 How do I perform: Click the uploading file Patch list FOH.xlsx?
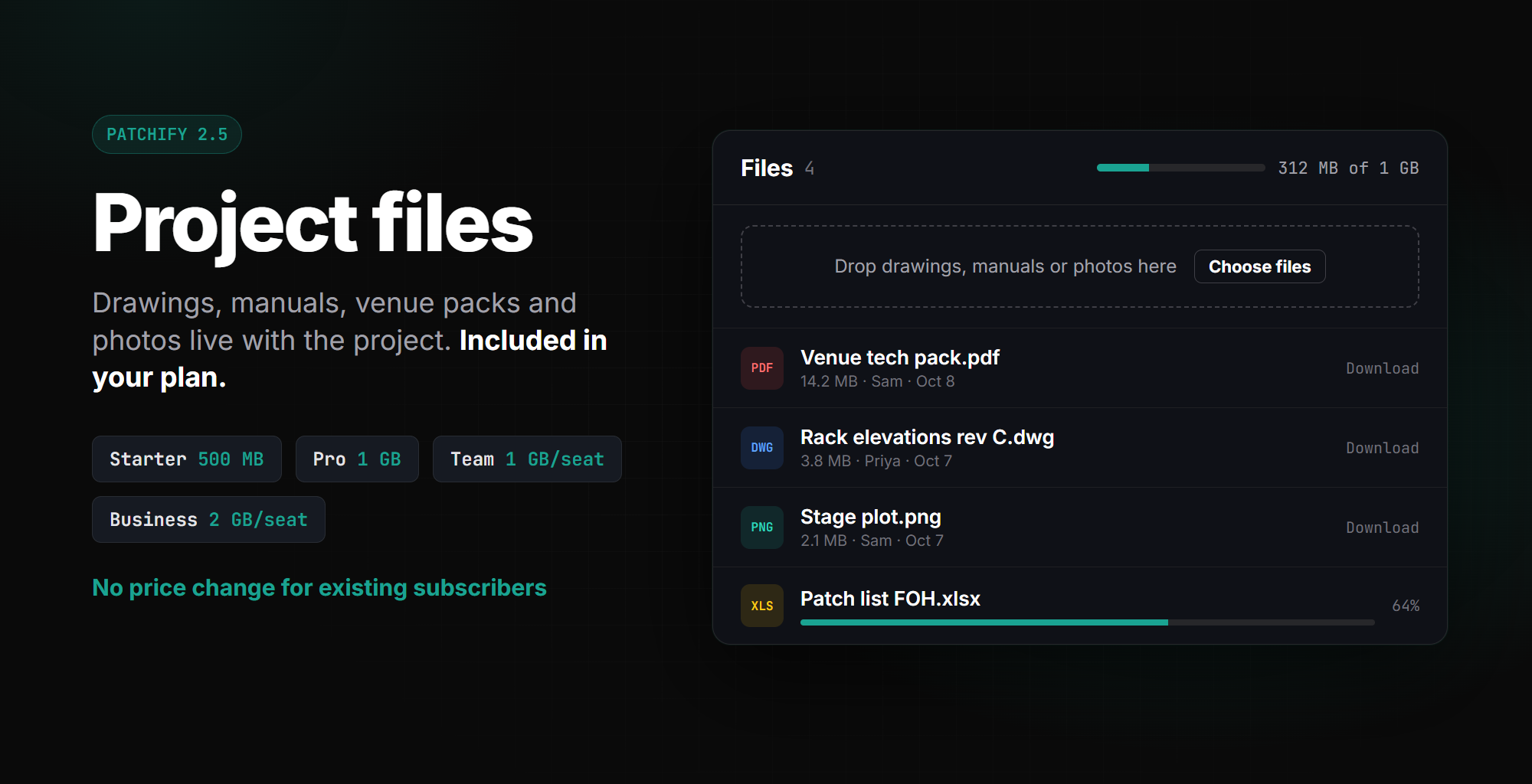click(890, 599)
